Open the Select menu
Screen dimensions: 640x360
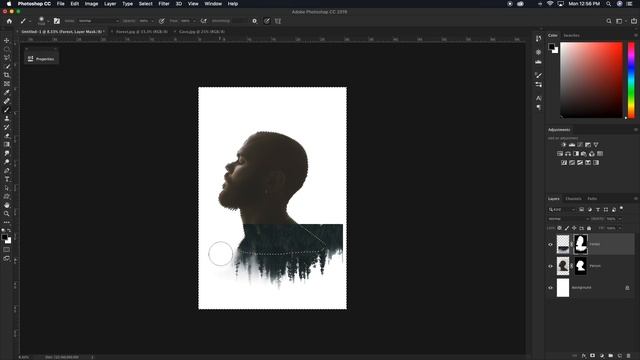[x=145, y=4]
